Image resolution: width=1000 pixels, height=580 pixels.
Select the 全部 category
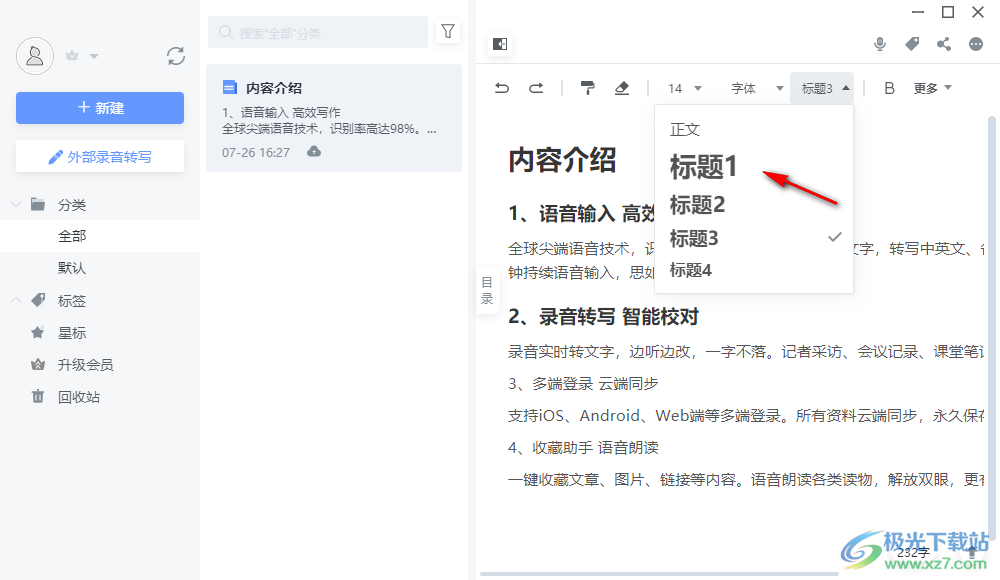(100, 236)
